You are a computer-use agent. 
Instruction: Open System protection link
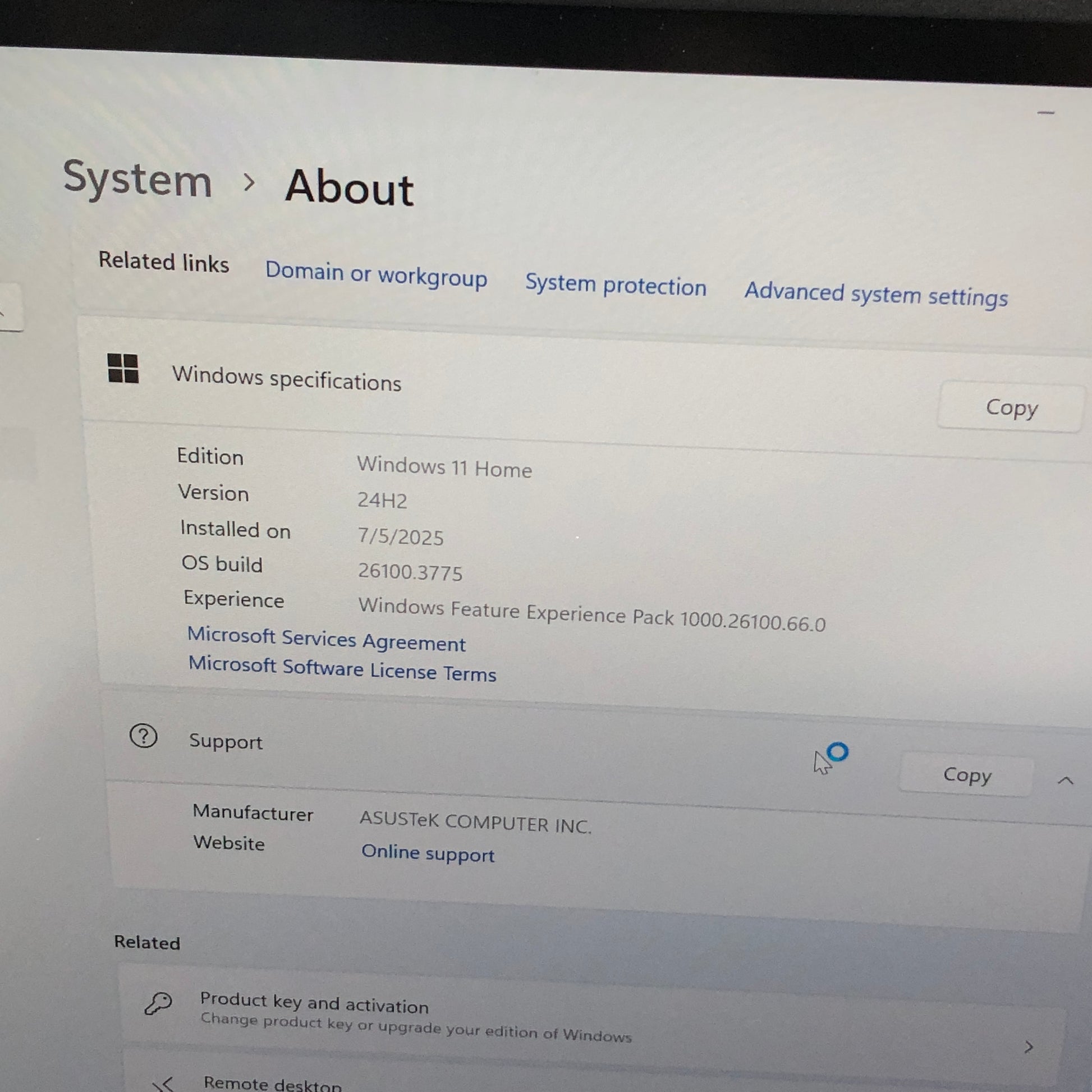click(616, 286)
